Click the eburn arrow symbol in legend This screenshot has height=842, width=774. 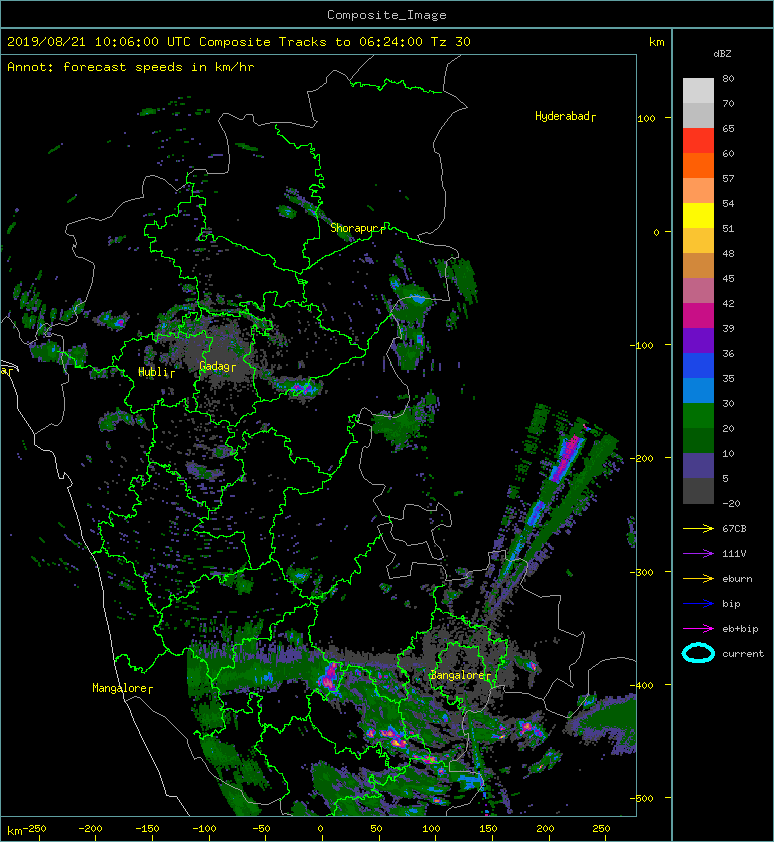[698, 579]
